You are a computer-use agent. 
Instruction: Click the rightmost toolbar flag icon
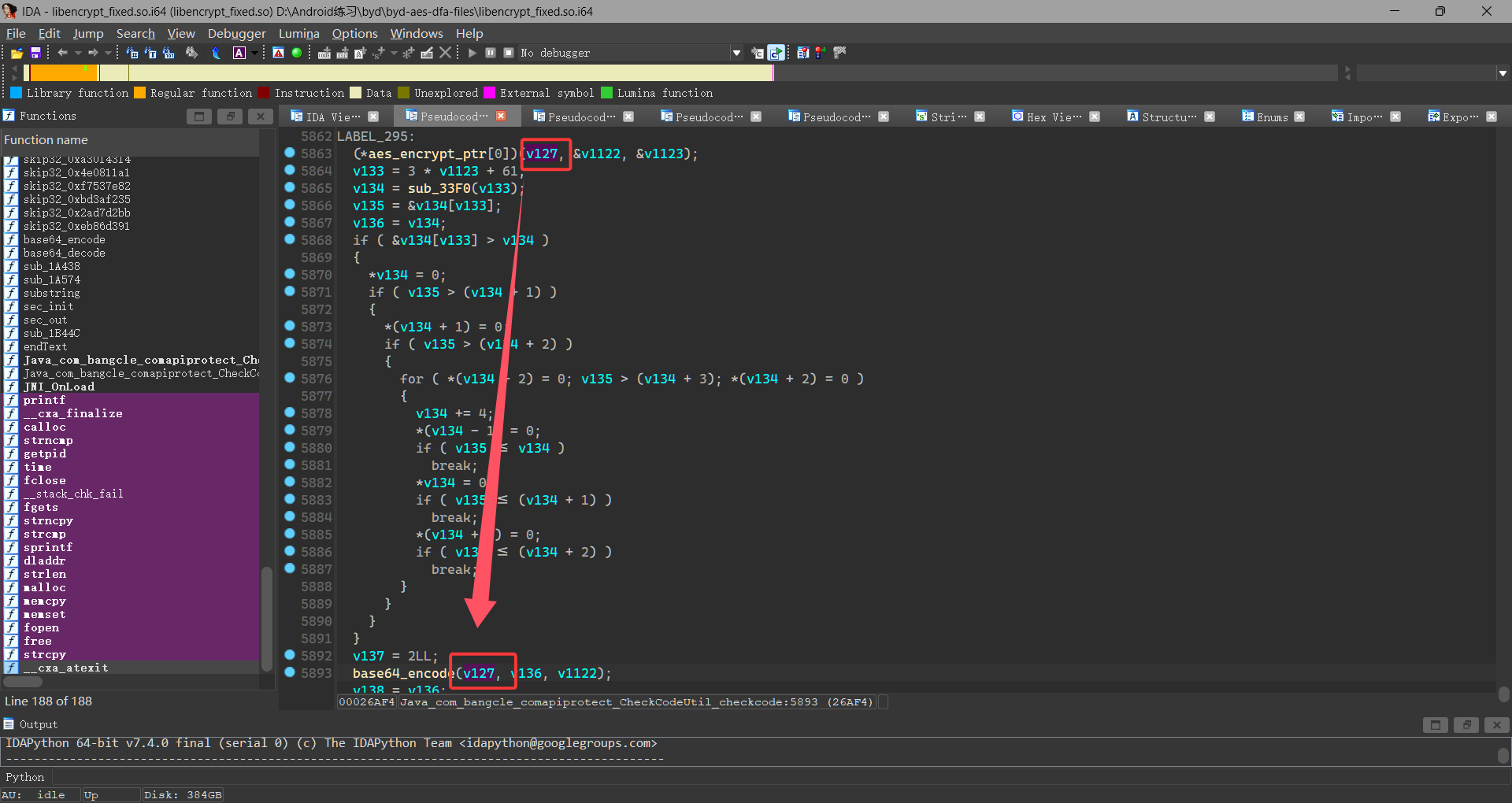(x=840, y=53)
